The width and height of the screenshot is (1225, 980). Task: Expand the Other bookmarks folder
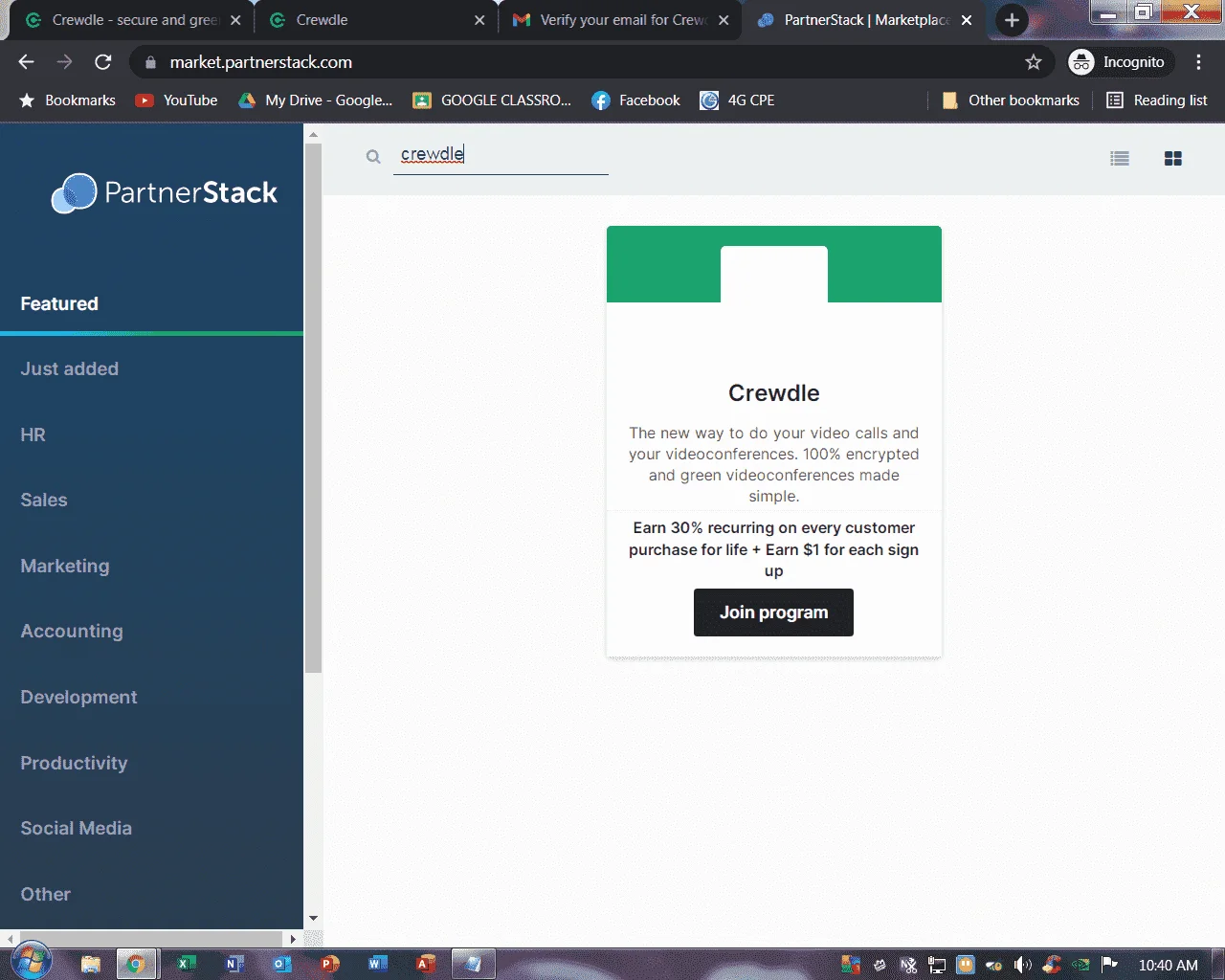tap(1011, 100)
